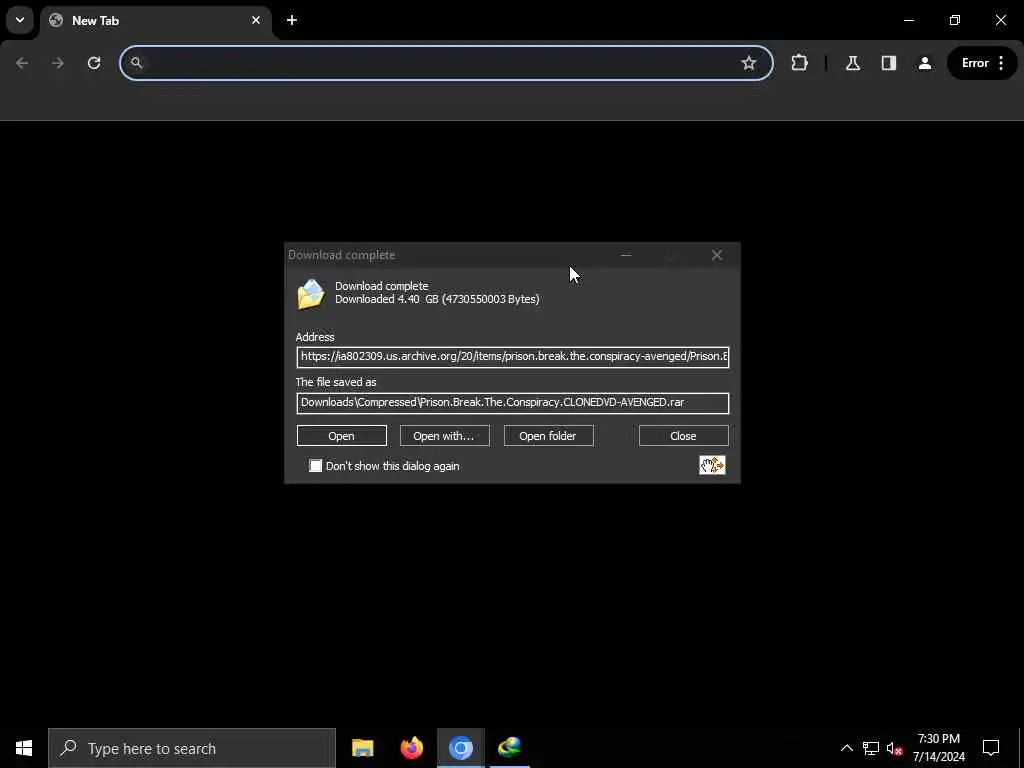Image resolution: width=1024 pixels, height=768 pixels.
Task: Minimize the Chrome window
Action: (908, 20)
